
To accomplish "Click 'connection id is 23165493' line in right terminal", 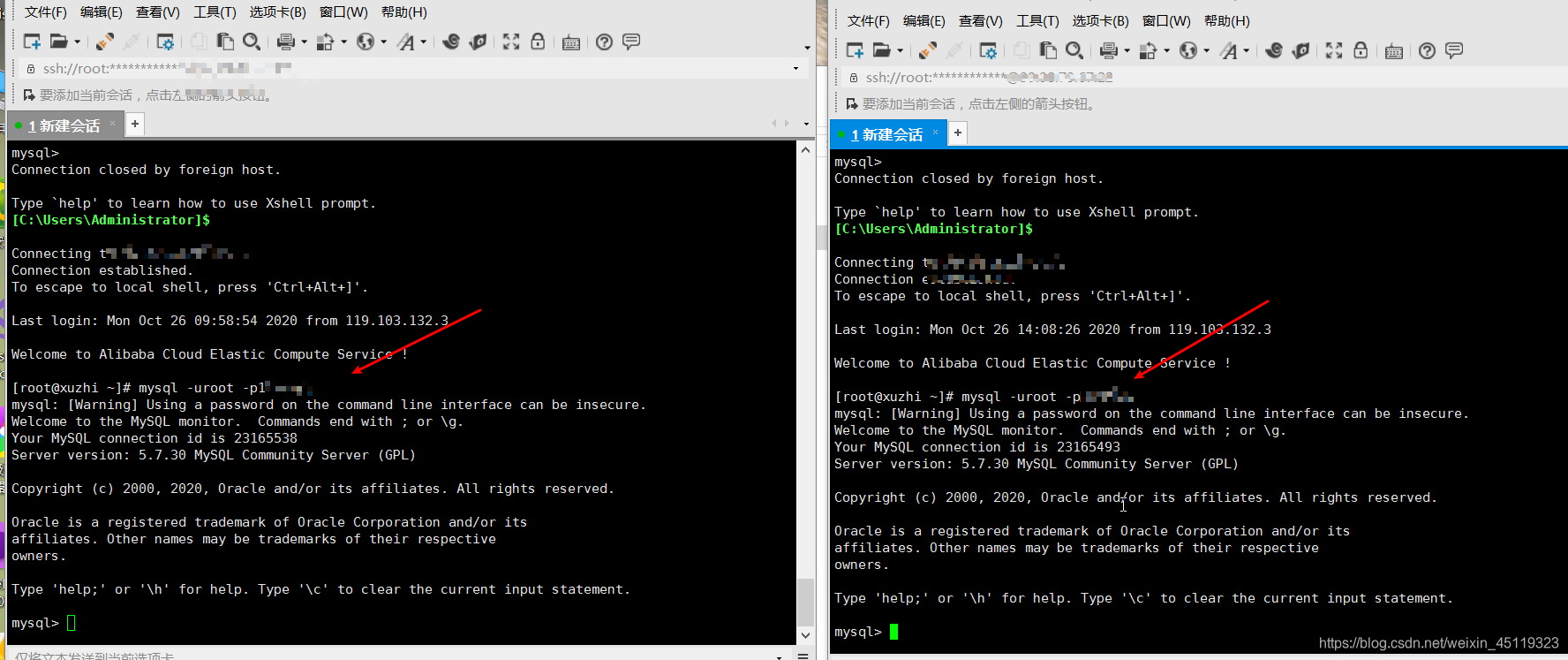I will pyautogui.click(x=977, y=447).
